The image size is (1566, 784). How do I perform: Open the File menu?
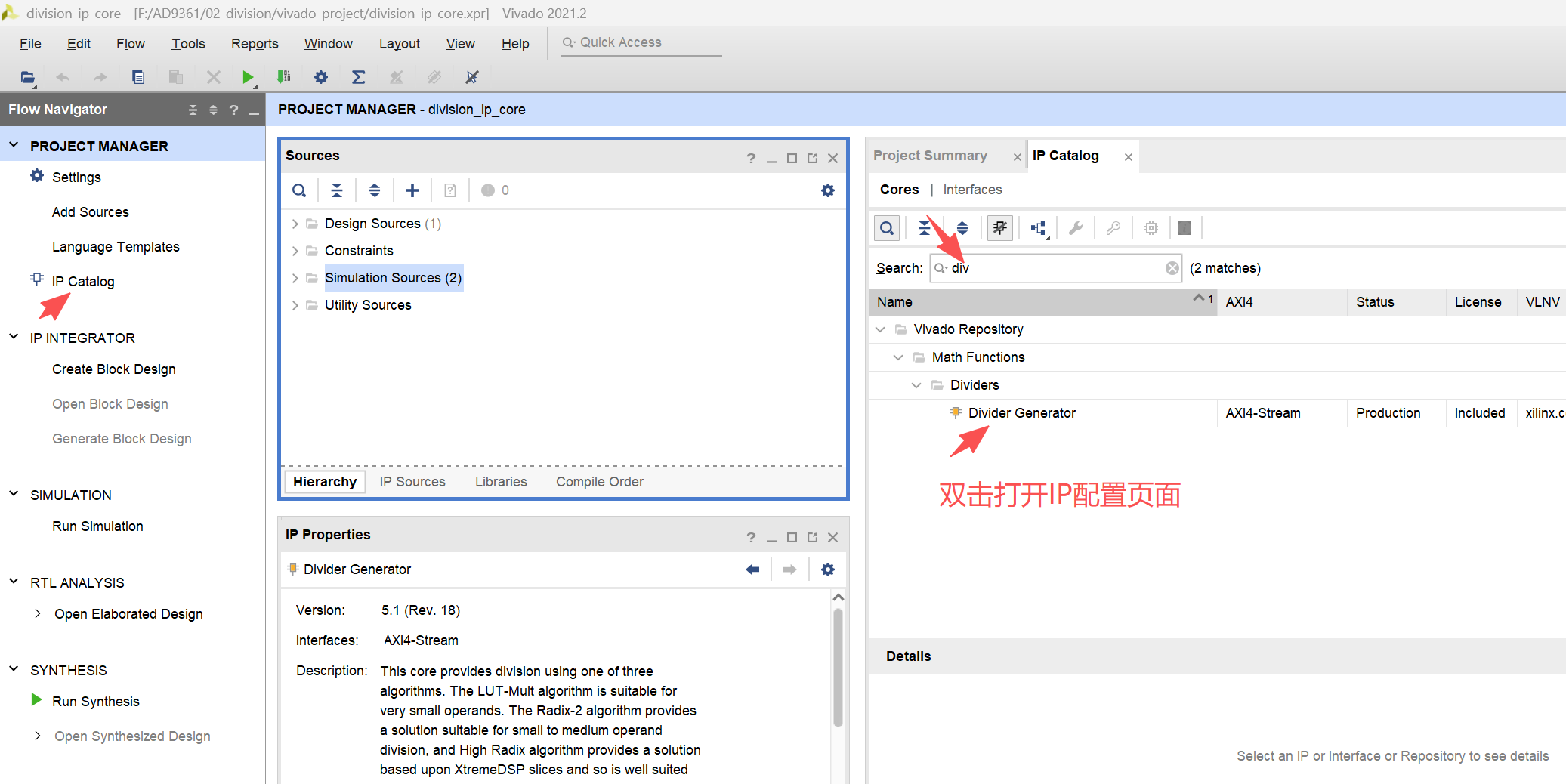30,44
